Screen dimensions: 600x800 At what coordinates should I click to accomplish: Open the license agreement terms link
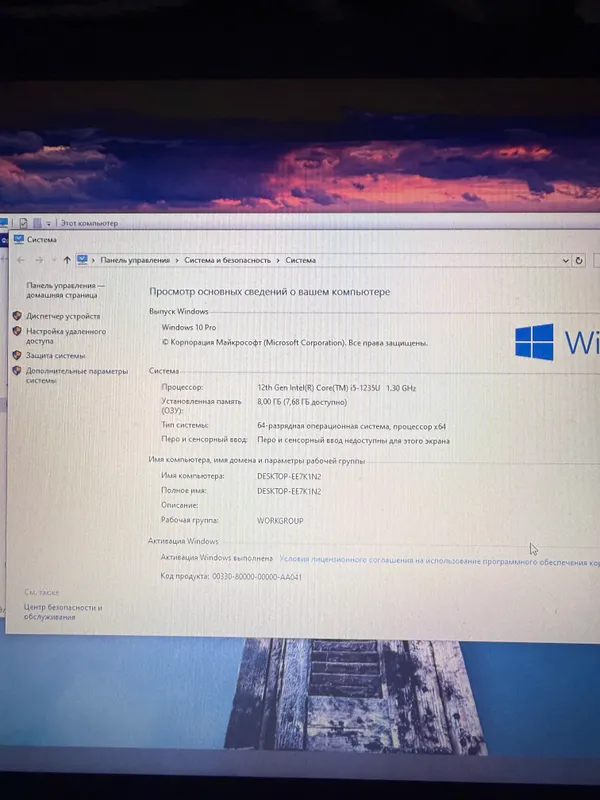[439, 561]
